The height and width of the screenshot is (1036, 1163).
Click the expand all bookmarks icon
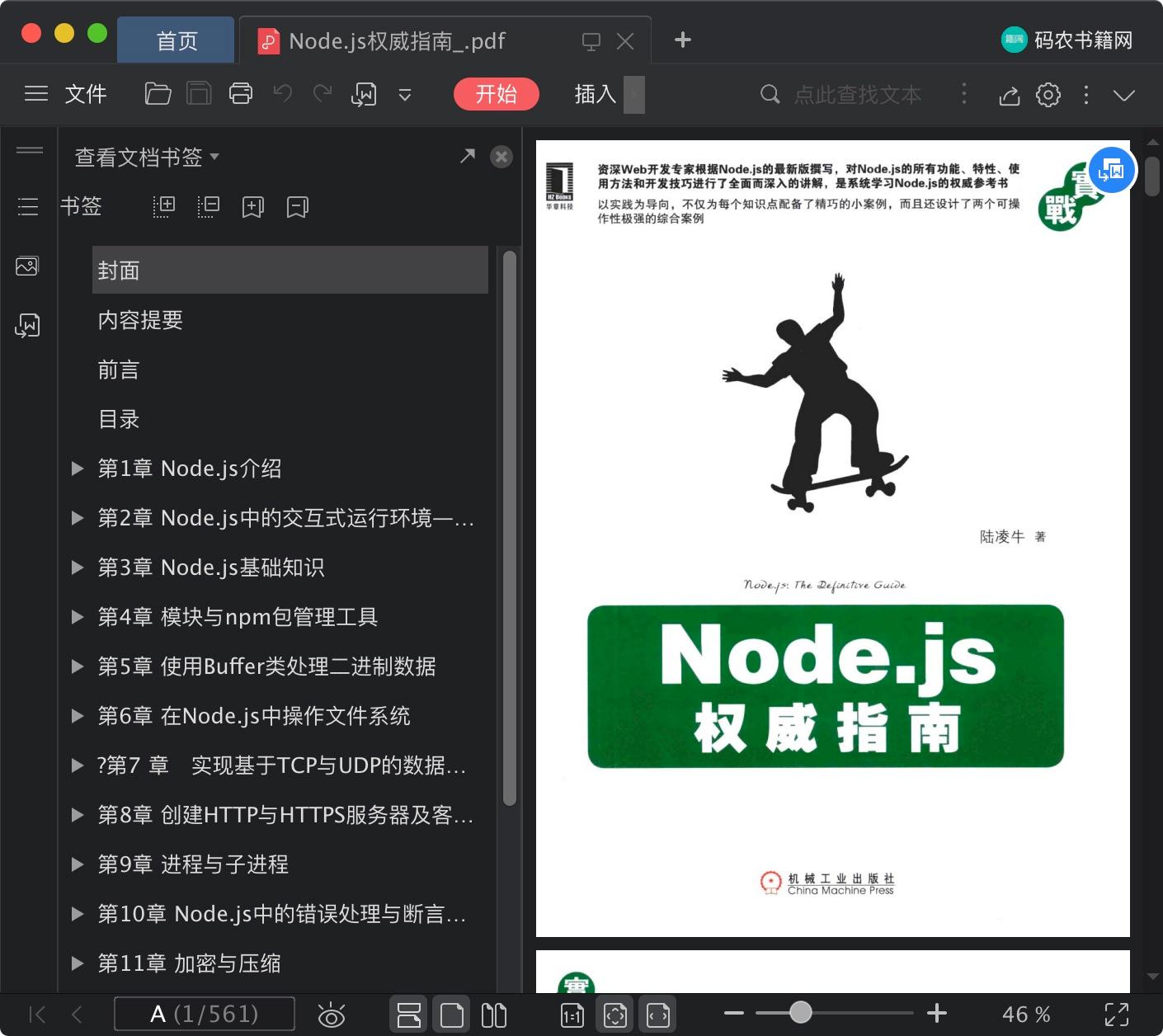click(x=164, y=206)
